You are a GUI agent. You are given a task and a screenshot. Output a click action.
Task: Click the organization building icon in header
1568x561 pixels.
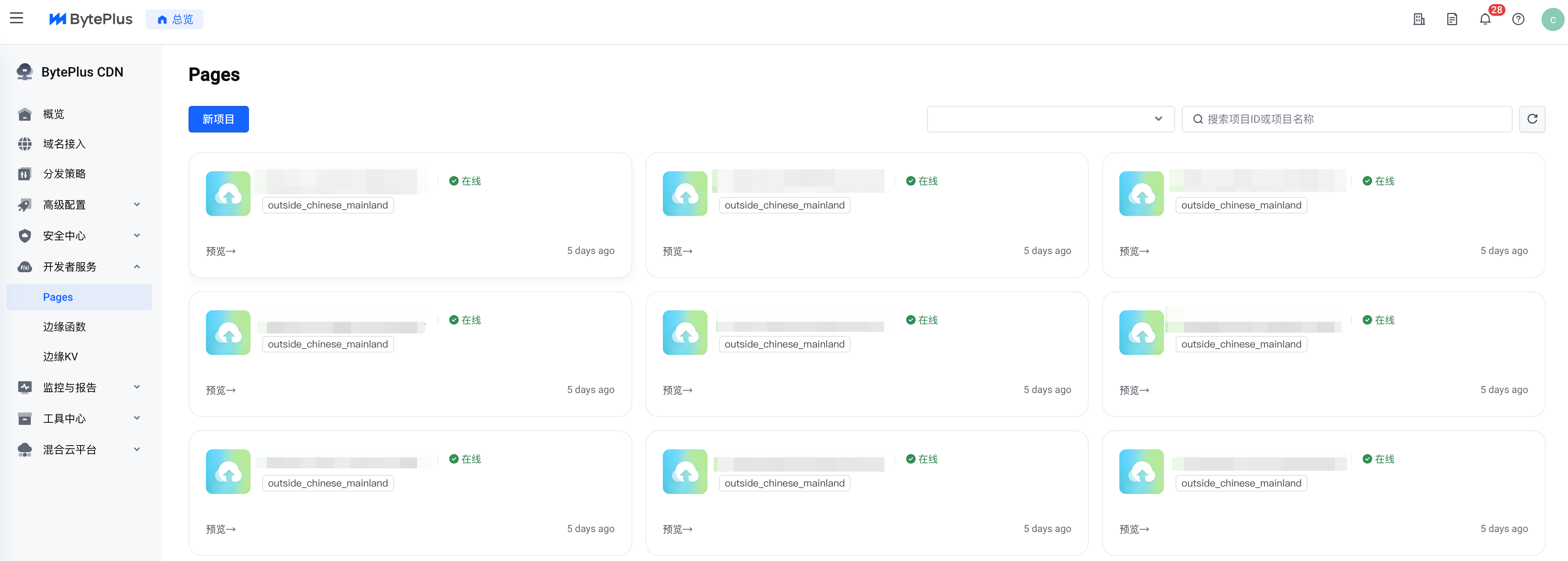click(1419, 19)
